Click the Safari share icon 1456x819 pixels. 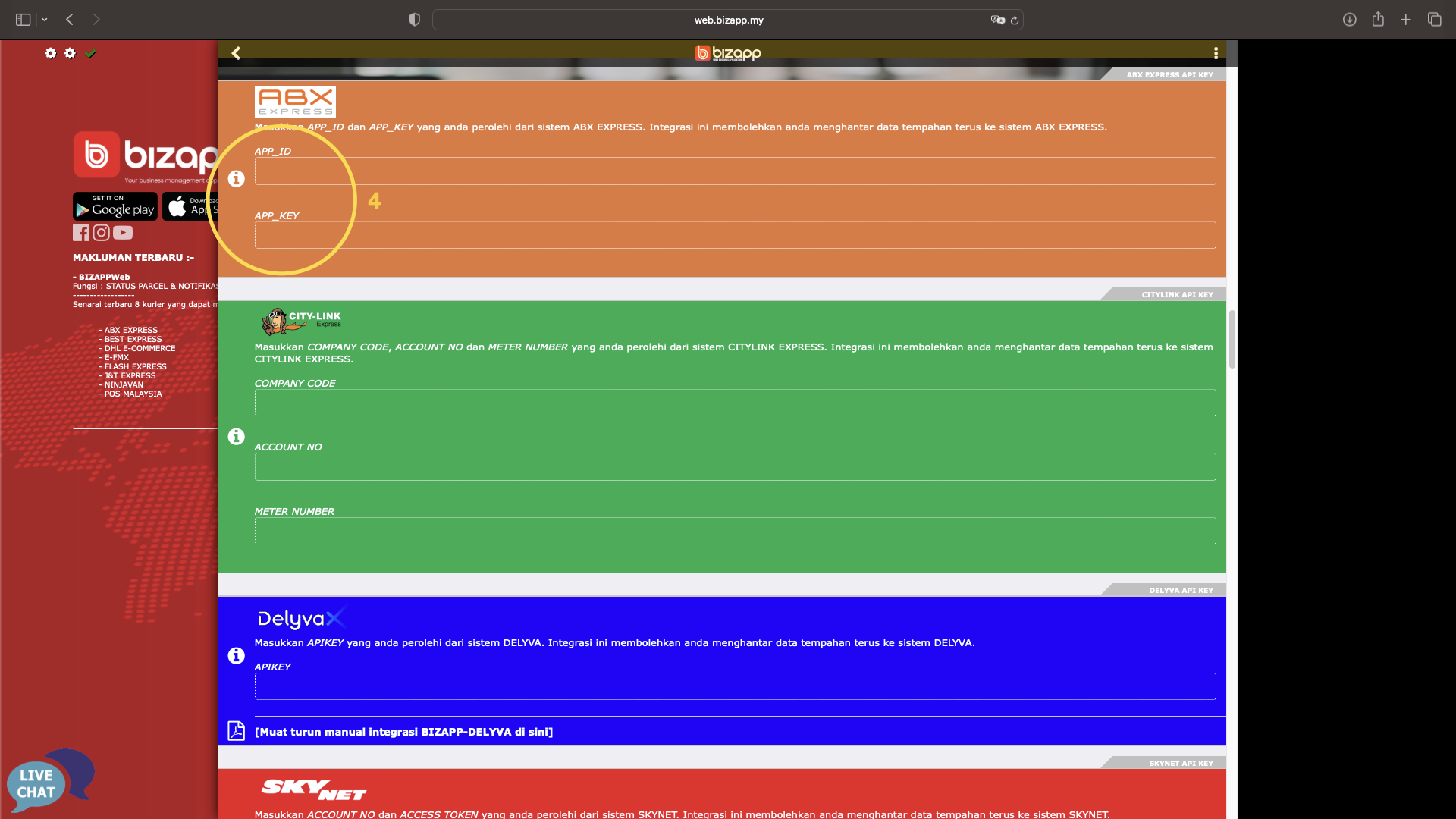pos(1379,20)
